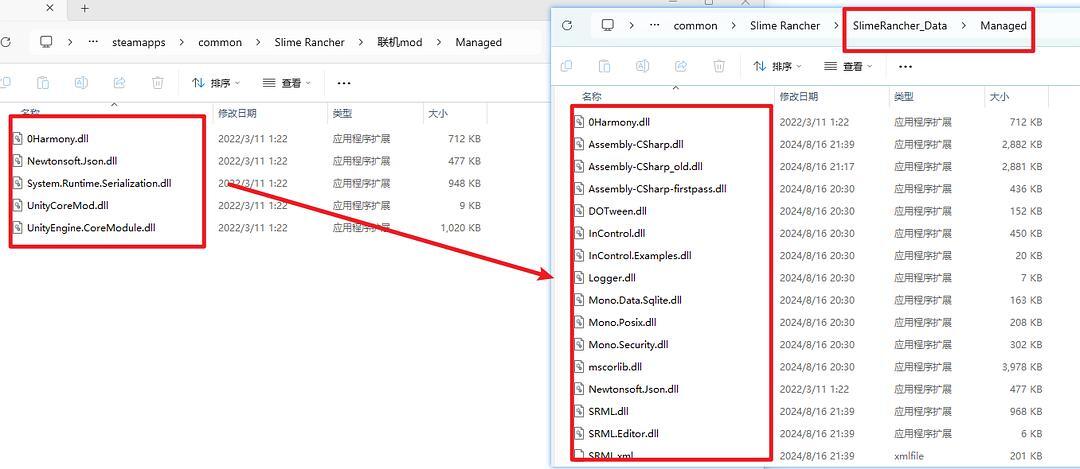The width and height of the screenshot is (1080, 469).
Task: Open 排序 sort dropdown in right window
Action: pyautogui.click(x=778, y=66)
